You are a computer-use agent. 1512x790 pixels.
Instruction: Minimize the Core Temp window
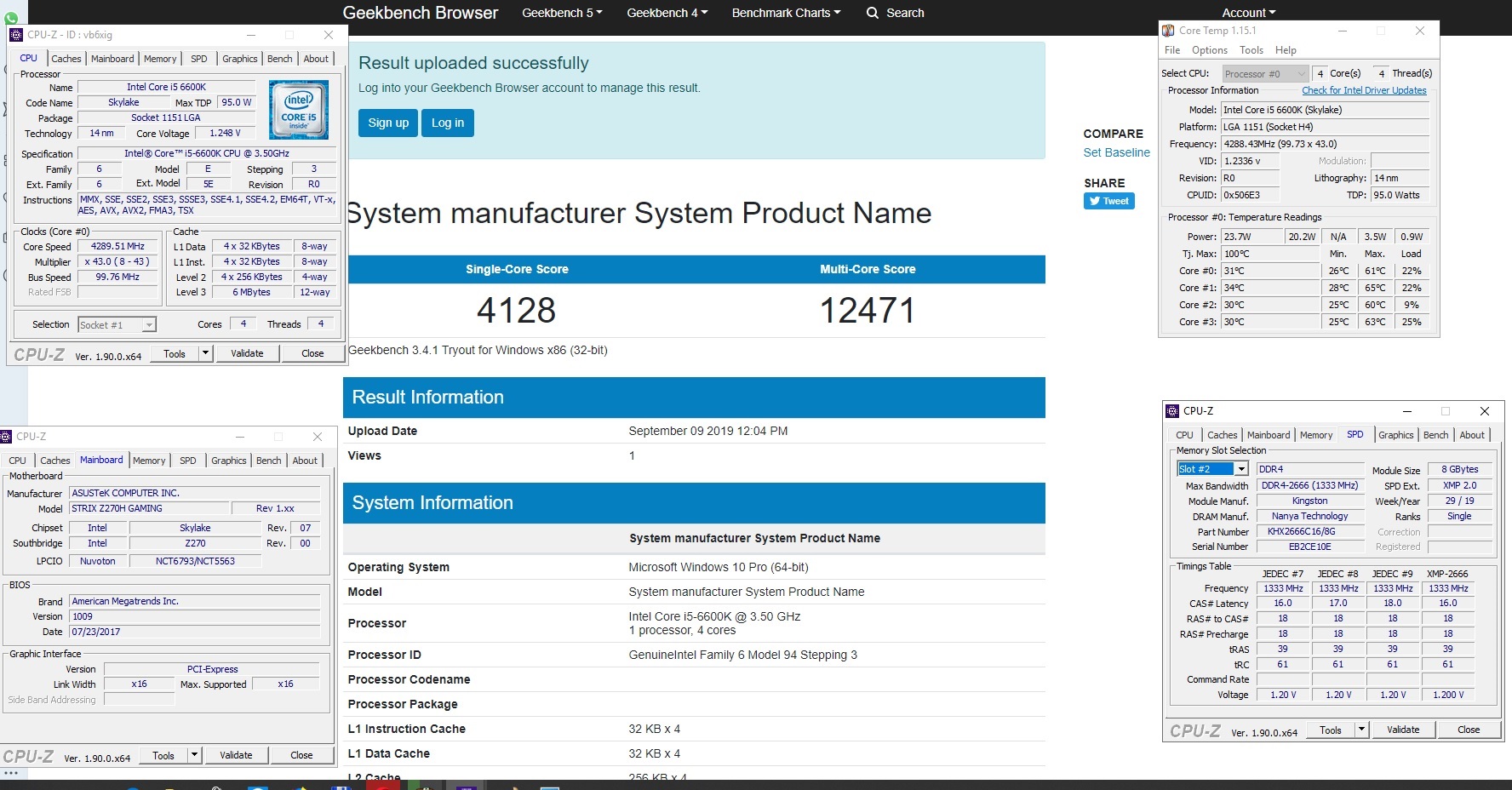click(x=1343, y=31)
